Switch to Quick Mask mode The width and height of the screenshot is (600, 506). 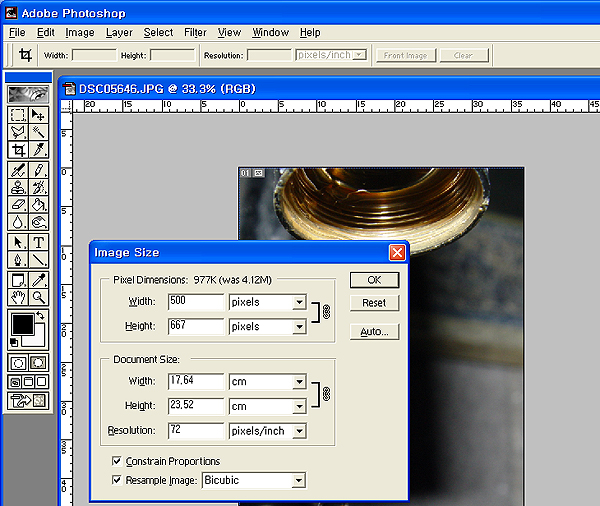point(38,363)
